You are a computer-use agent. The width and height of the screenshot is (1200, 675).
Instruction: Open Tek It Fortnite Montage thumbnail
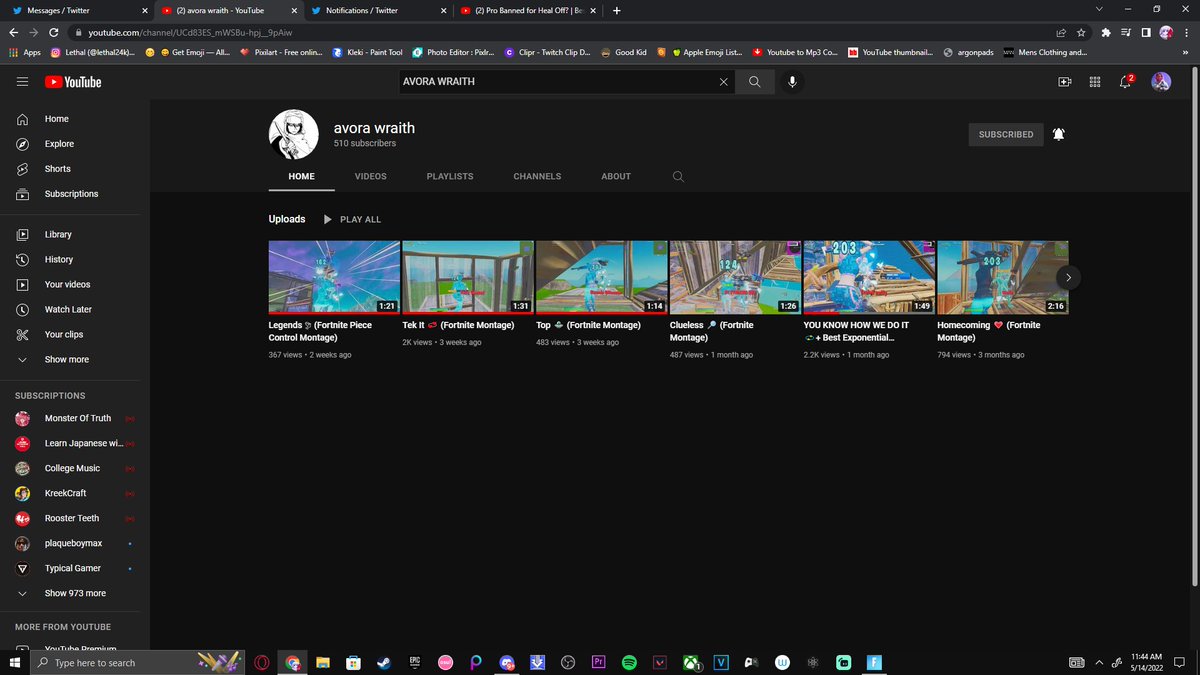[468, 277]
